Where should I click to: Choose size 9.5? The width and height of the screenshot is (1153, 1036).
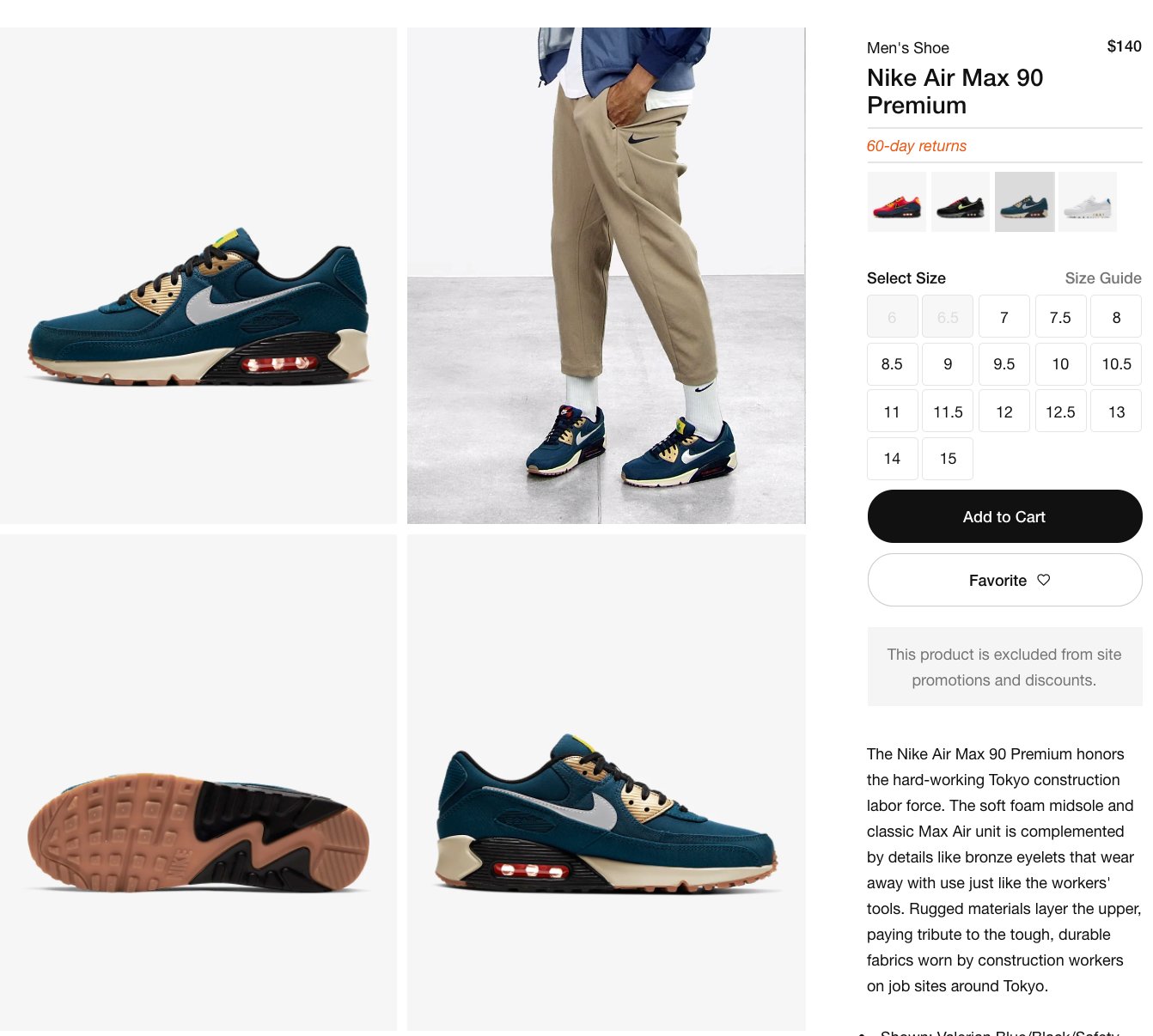[1004, 363]
